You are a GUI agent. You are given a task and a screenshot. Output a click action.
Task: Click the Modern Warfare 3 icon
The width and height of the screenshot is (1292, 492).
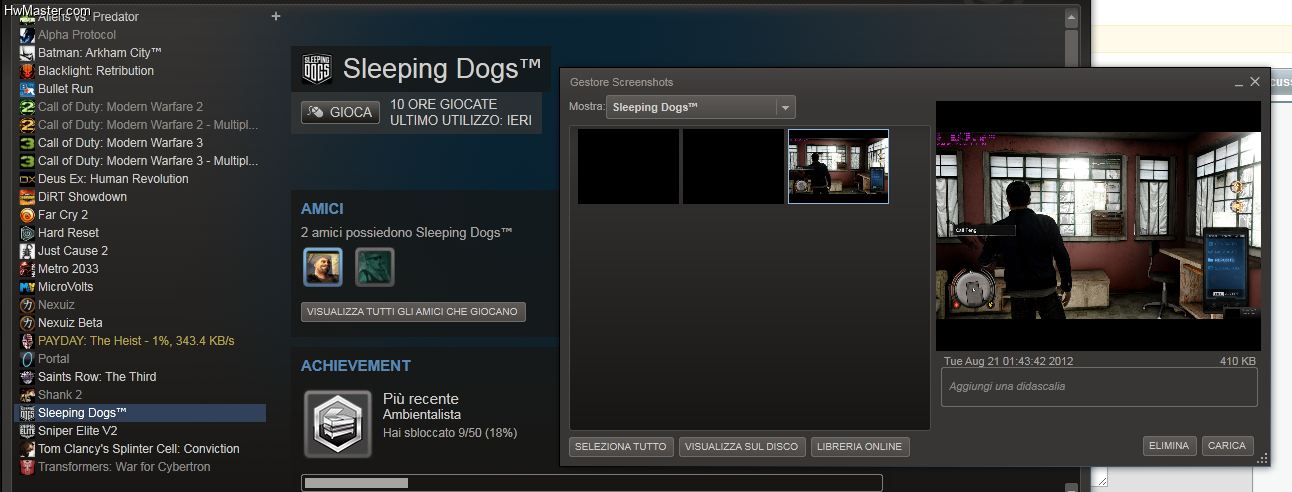pyautogui.click(x=28, y=143)
